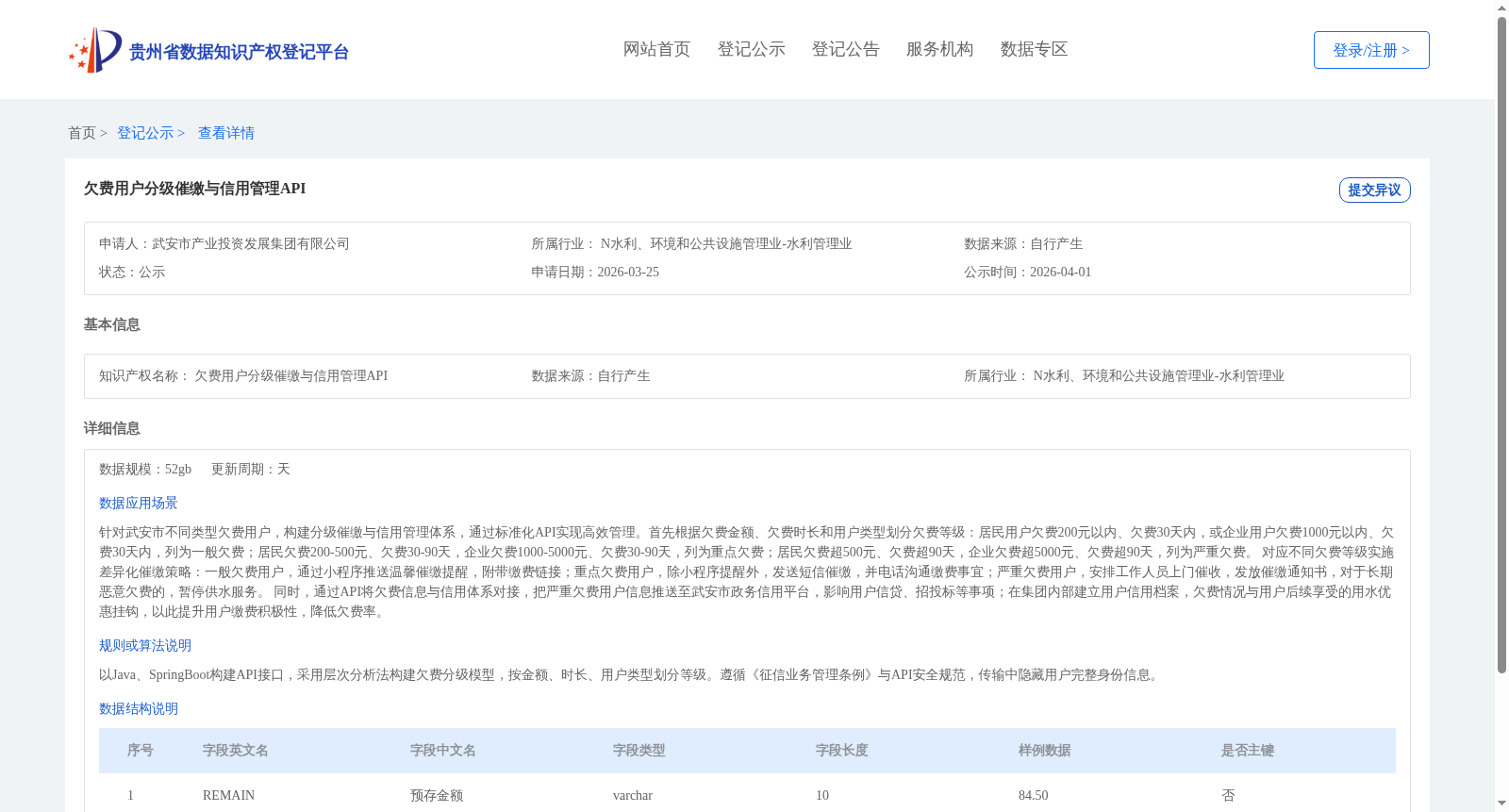The height and width of the screenshot is (812, 1509).
Task: Open the 登记公示 navigation item
Action: (751, 49)
